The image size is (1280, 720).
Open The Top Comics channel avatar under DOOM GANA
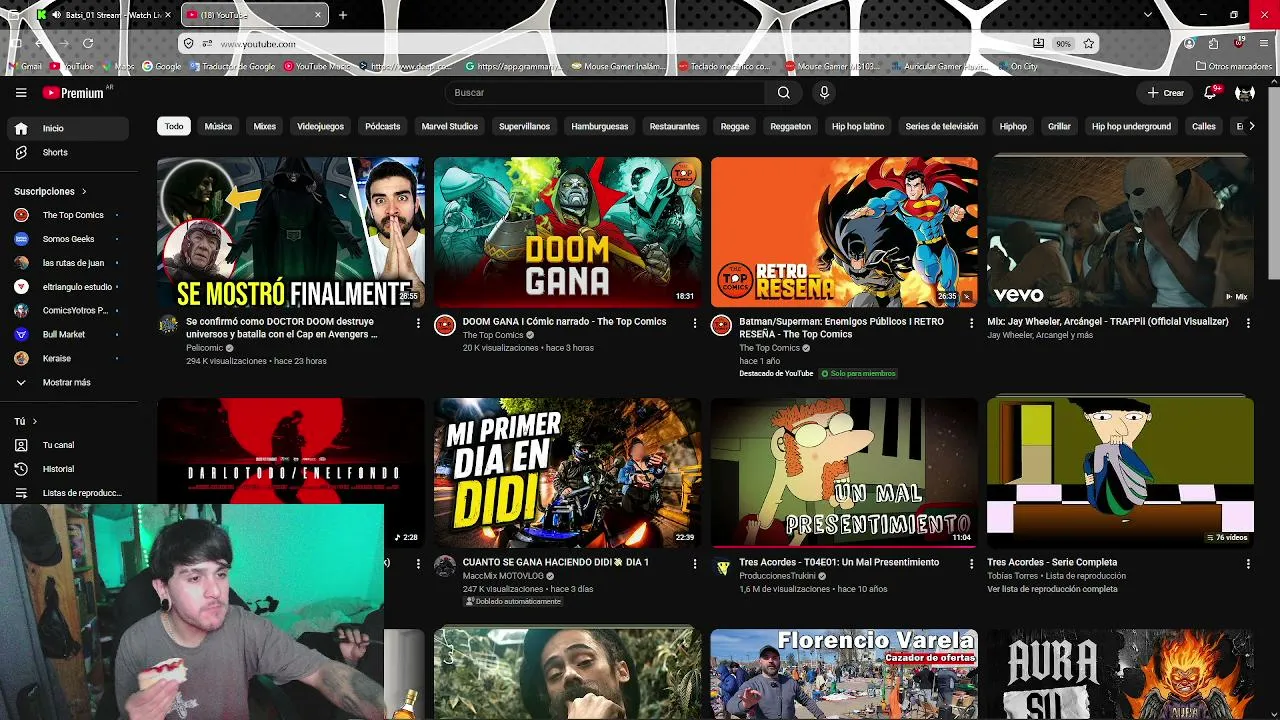coord(445,325)
